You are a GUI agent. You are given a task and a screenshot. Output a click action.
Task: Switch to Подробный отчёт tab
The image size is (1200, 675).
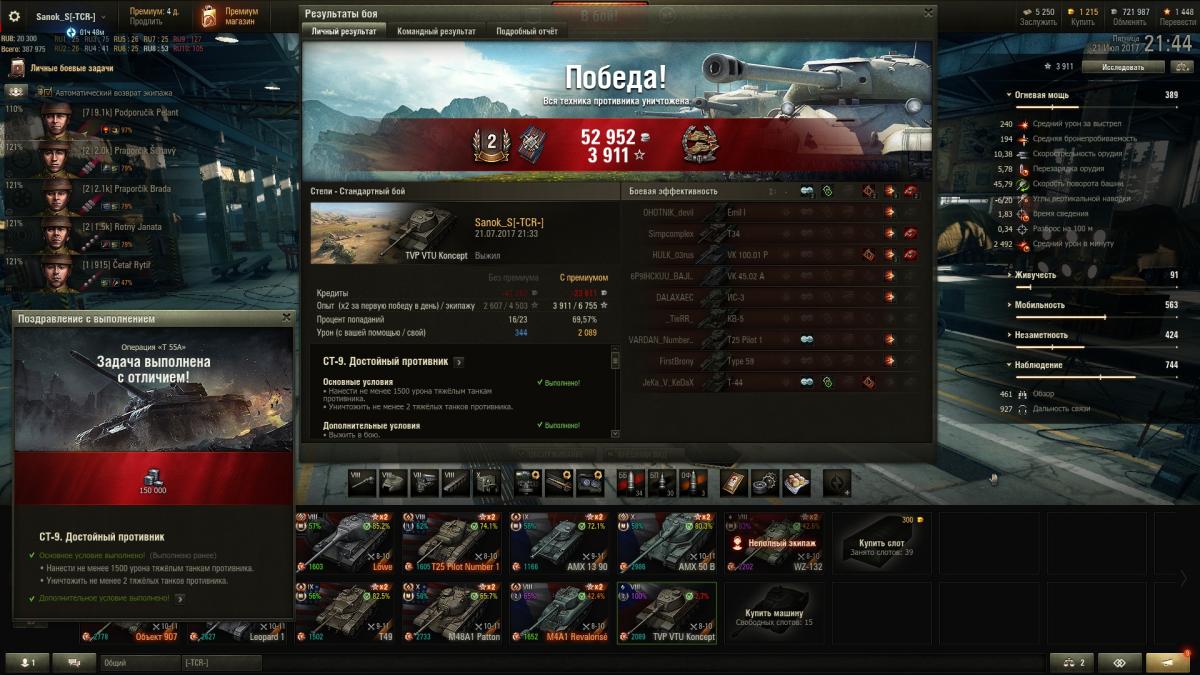(527, 31)
